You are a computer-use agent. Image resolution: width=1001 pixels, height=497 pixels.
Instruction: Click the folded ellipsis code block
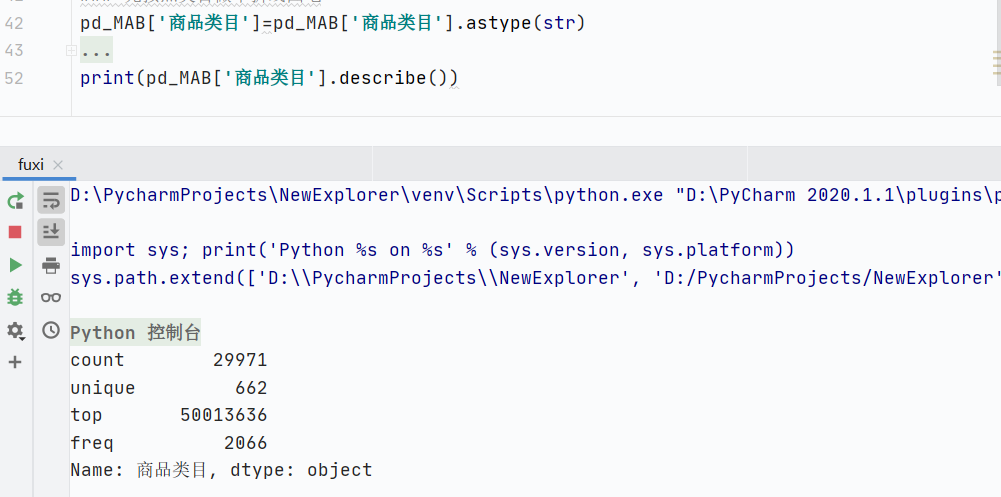[96, 50]
